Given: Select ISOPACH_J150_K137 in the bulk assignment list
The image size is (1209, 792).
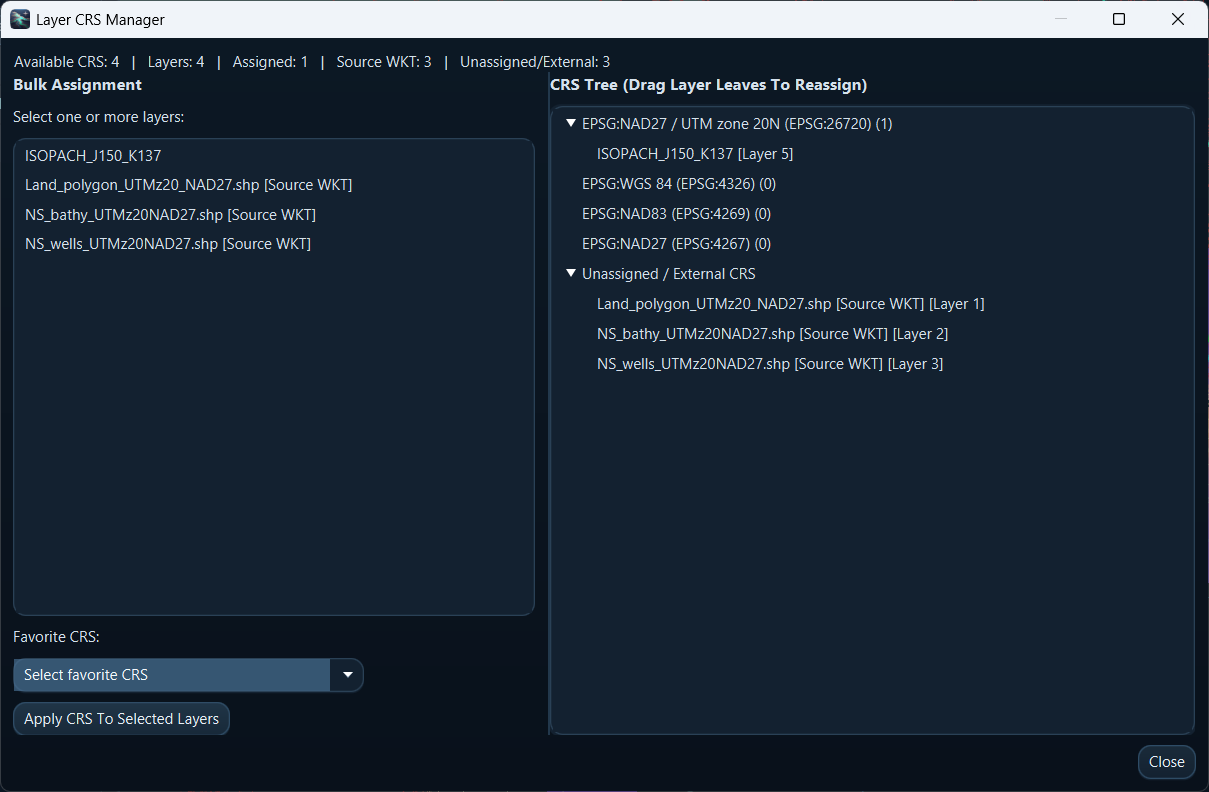Looking at the screenshot, I should [x=273, y=156].
